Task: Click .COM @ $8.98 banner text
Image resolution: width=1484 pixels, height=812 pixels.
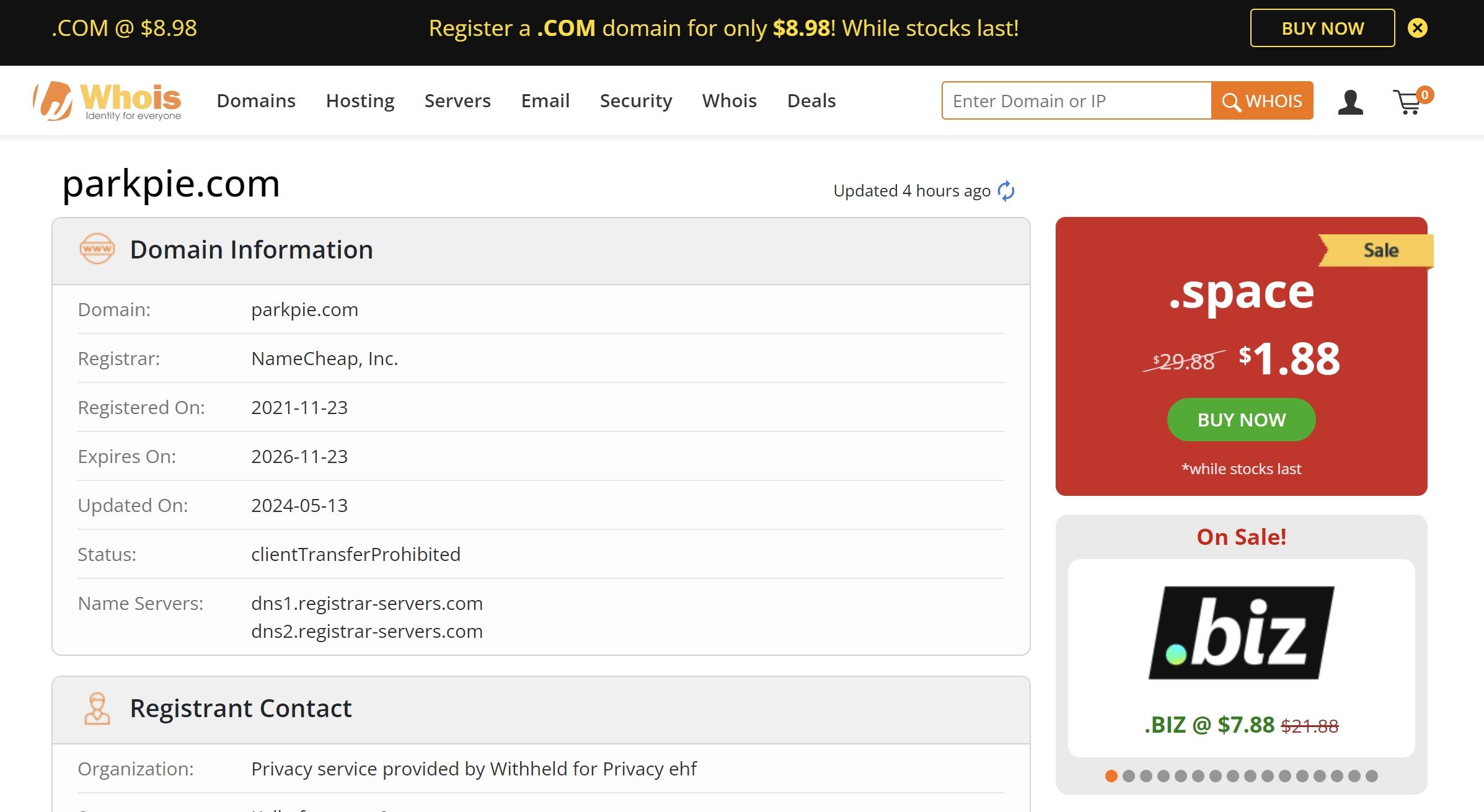Action: [124, 28]
